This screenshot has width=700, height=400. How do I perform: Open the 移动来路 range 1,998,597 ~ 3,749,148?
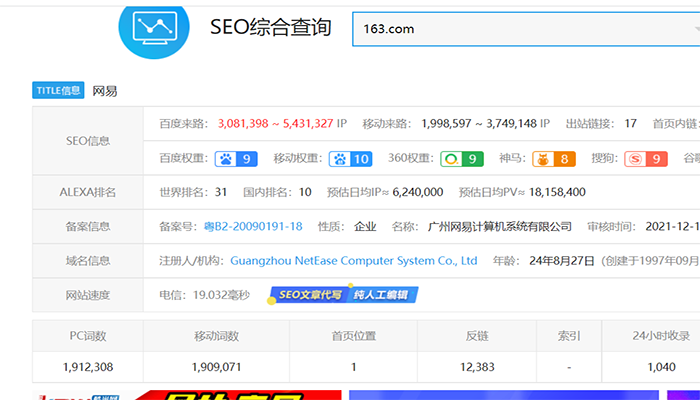coord(479,123)
